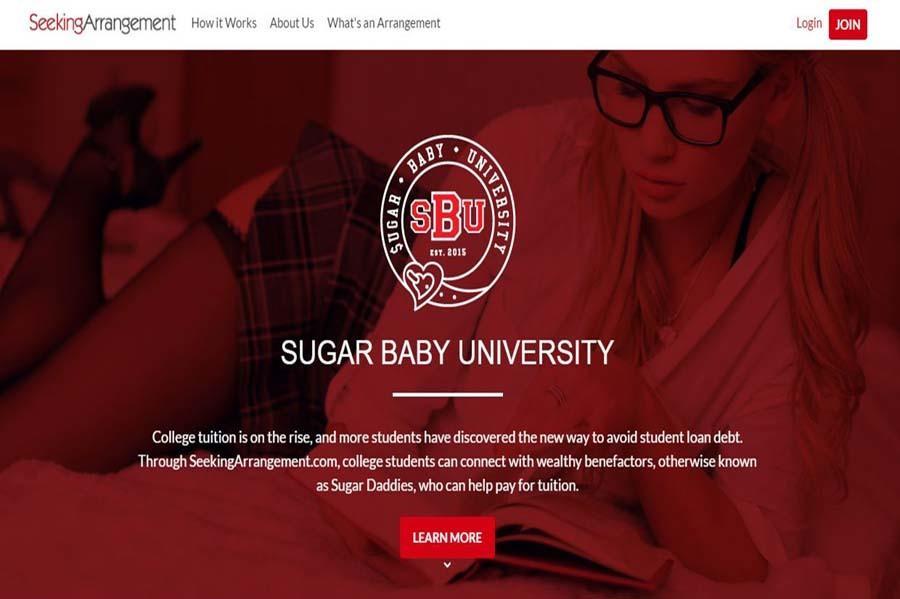Screen dimensions: 900x599
Task: Go to the About Us menu item
Action: point(292,24)
